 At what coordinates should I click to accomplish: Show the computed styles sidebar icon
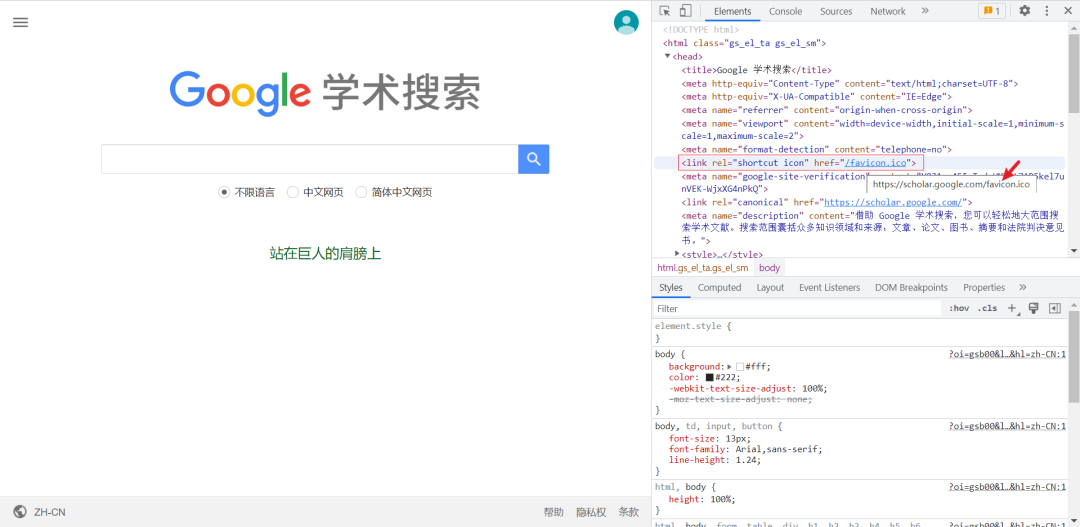tap(1055, 308)
